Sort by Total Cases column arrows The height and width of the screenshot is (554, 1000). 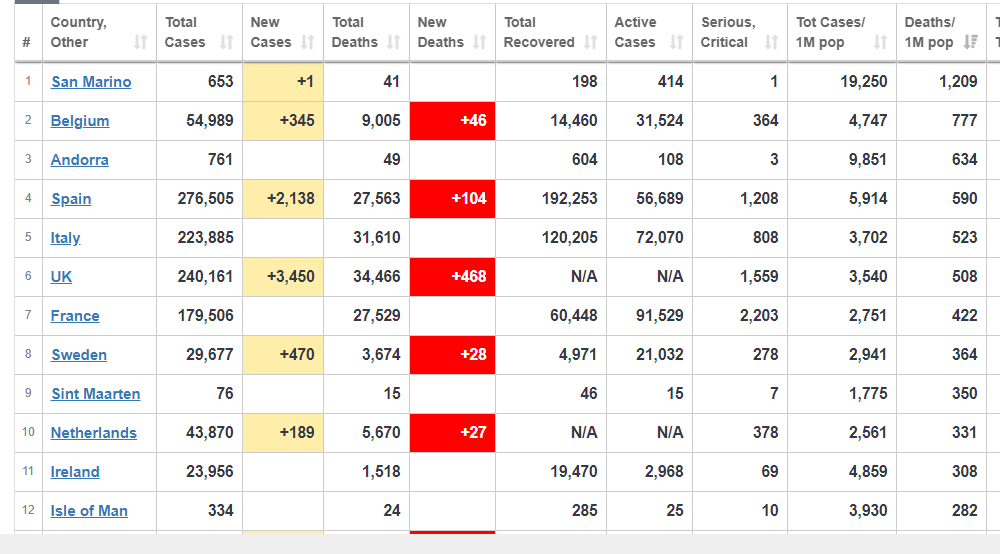click(x=226, y=42)
